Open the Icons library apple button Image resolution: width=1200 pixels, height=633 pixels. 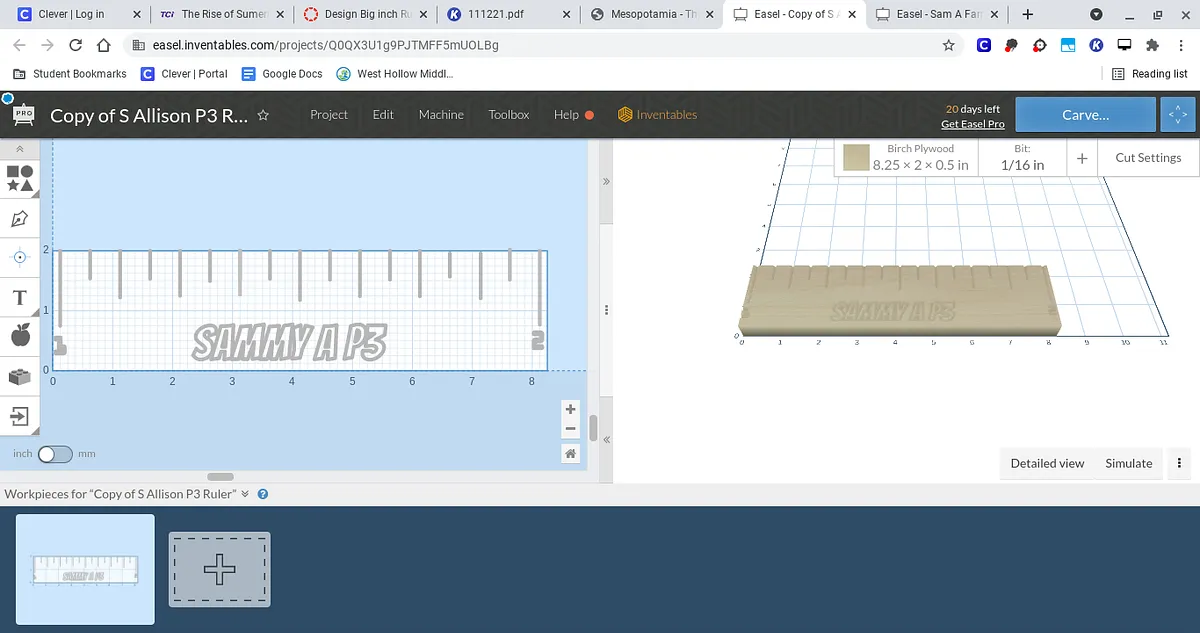click(x=20, y=336)
